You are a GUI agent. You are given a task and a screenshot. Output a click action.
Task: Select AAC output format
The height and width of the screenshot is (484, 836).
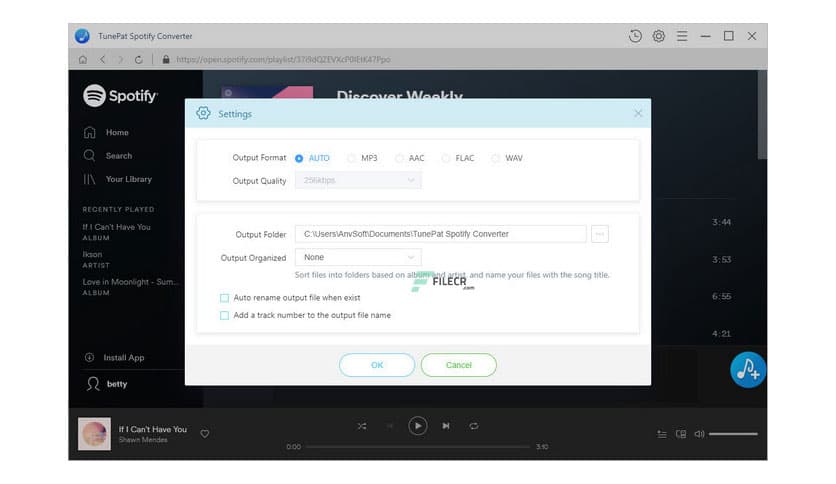click(x=409, y=158)
